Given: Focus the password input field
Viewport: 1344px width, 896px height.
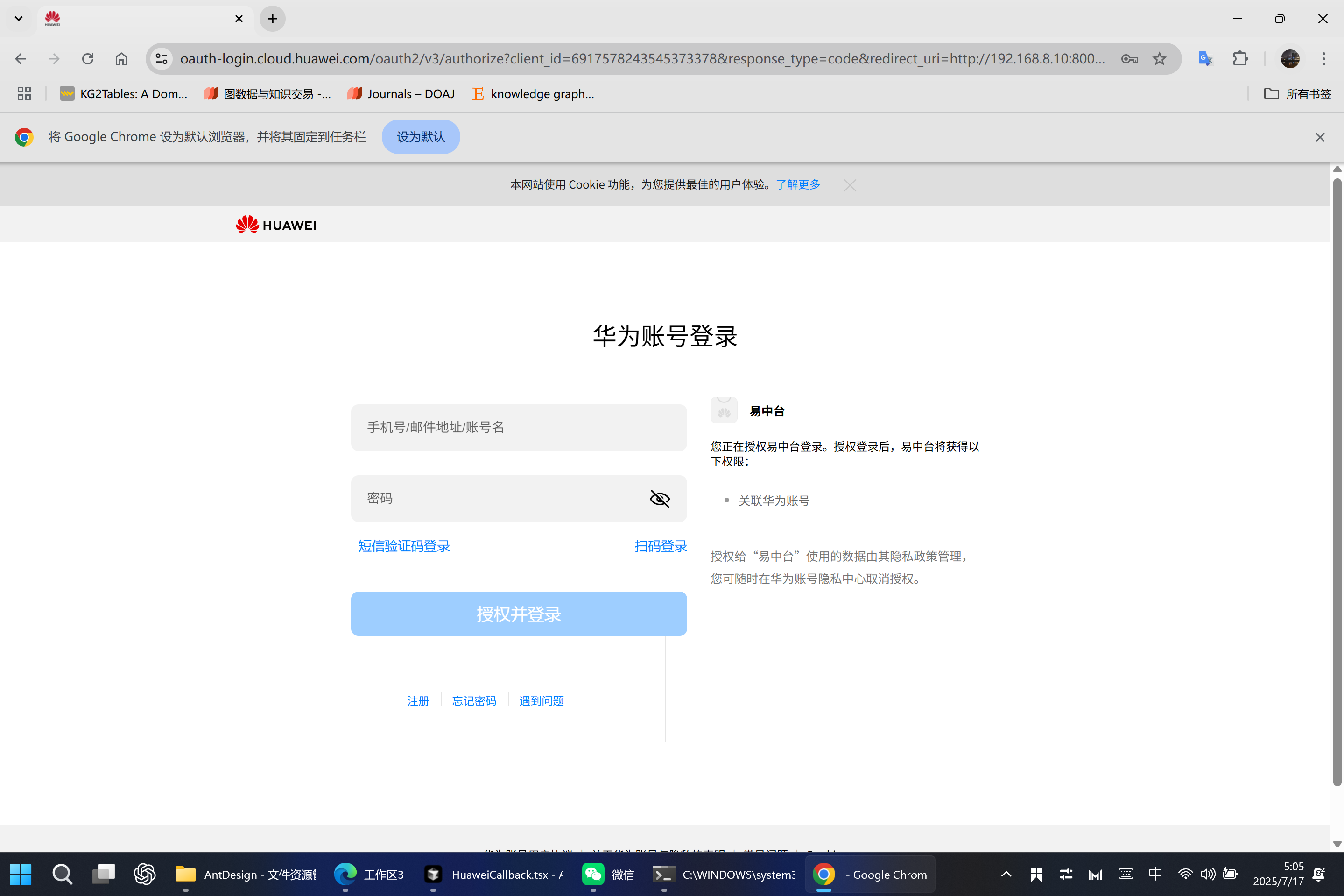Looking at the screenshot, I should (x=519, y=498).
